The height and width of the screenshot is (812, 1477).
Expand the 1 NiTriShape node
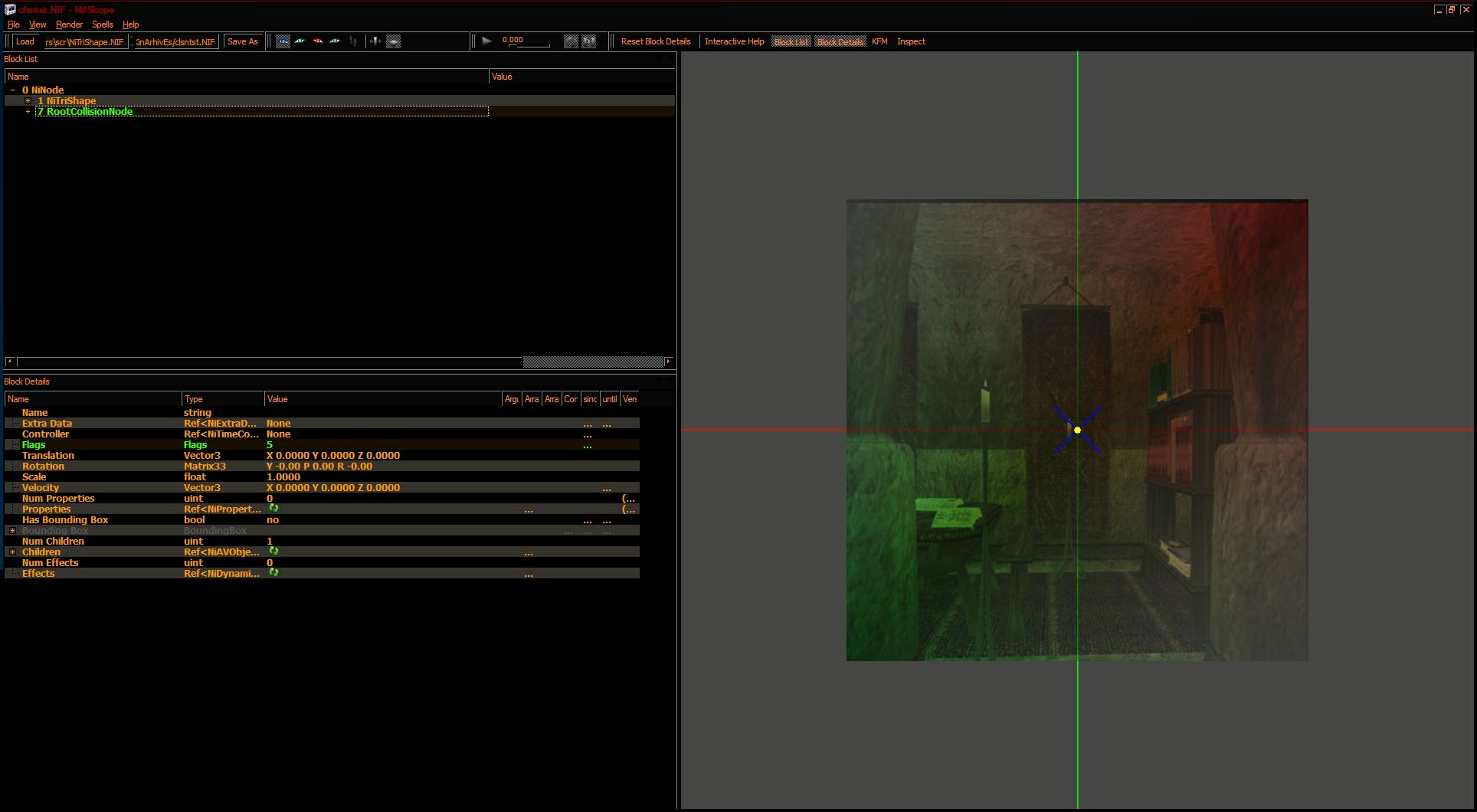(28, 100)
